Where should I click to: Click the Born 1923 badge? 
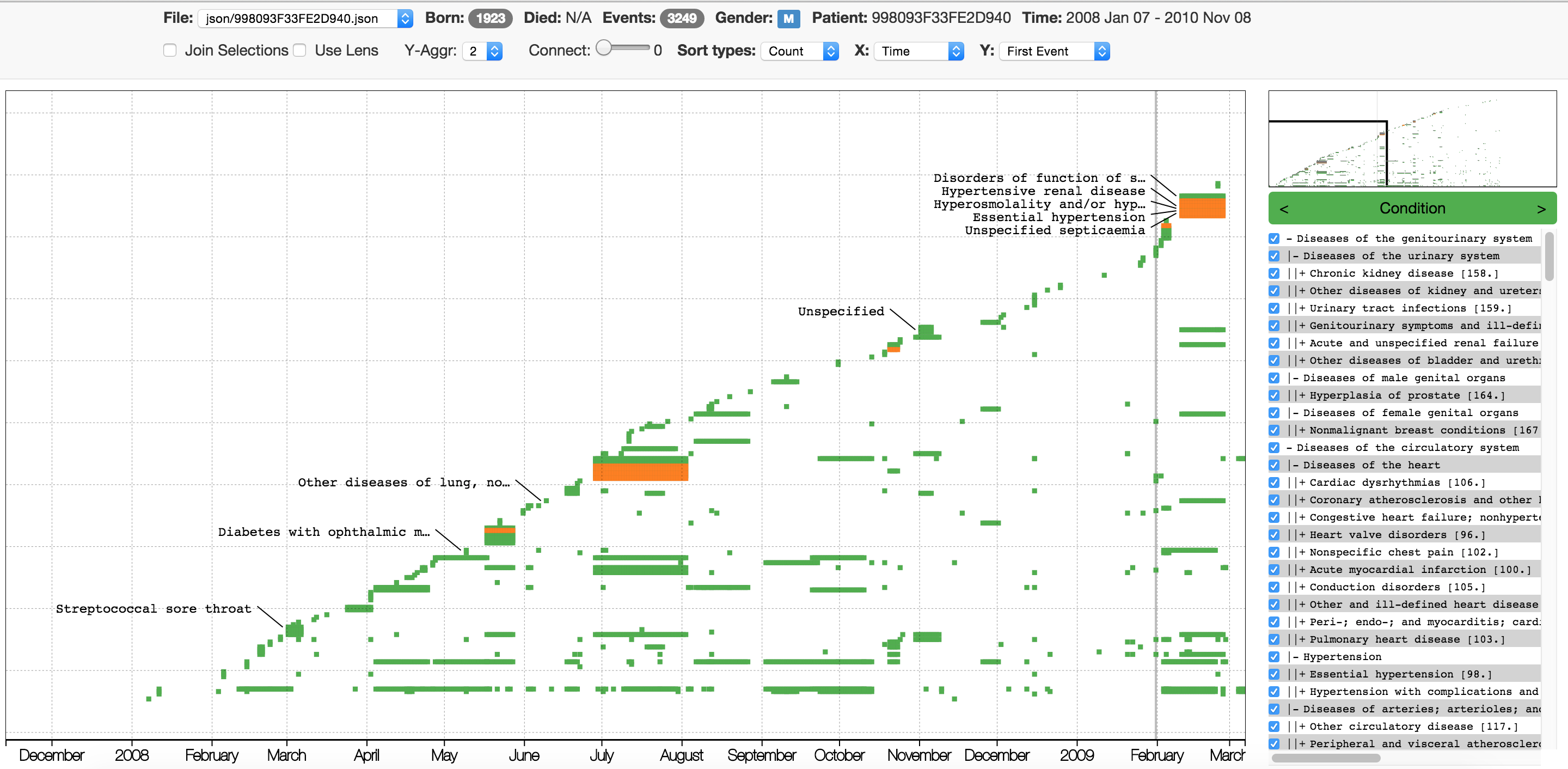pyautogui.click(x=489, y=19)
